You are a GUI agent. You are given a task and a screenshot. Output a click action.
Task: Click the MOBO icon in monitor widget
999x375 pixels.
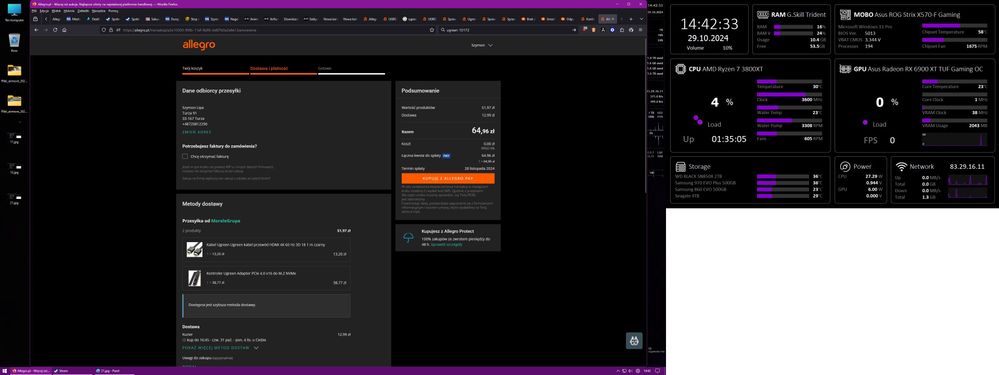click(845, 14)
